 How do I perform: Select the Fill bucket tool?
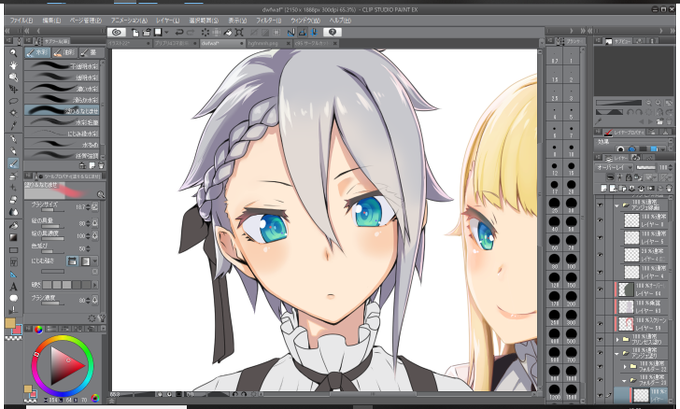click(x=13, y=226)
